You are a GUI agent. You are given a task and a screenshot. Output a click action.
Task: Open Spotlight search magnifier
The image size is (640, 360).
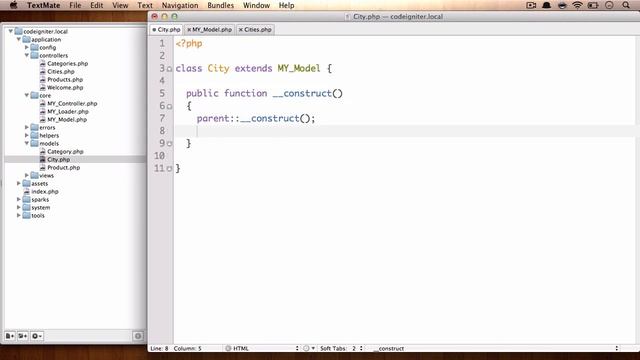pyautogui.click(x=626, y=5)
